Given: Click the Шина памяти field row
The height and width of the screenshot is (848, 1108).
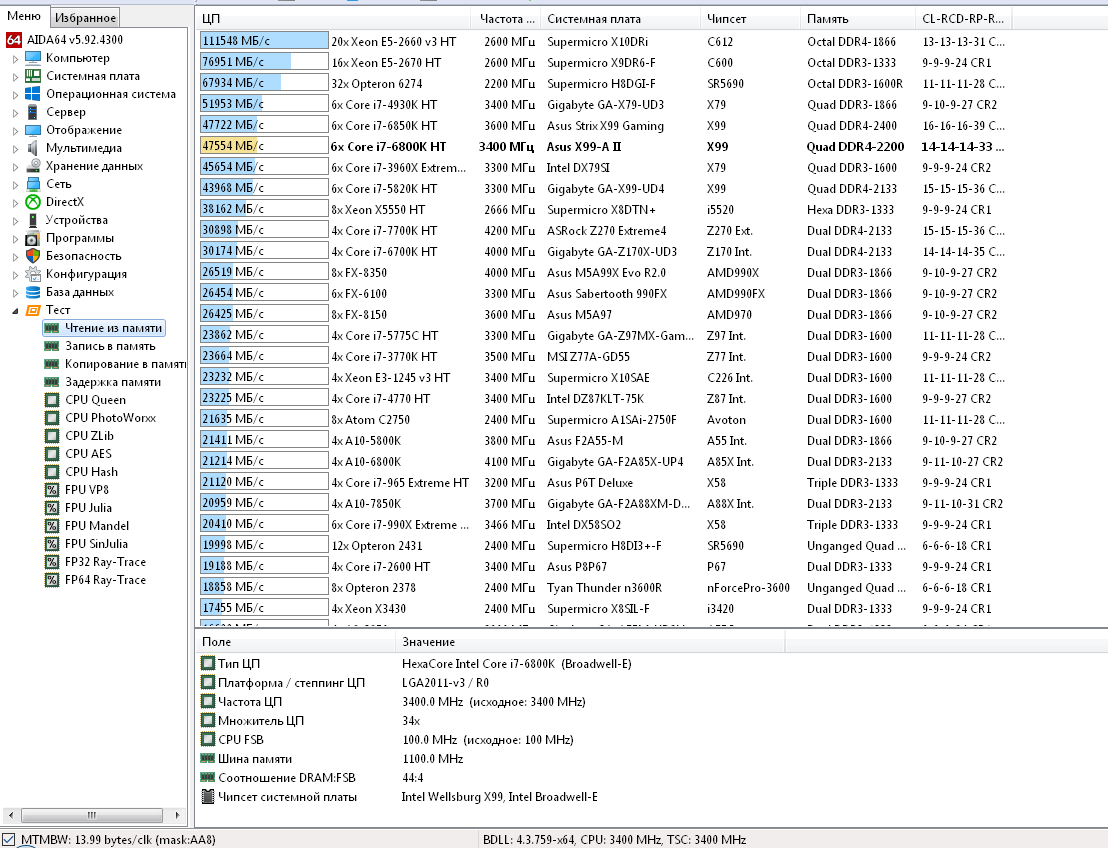Looking at the screenshot, I should click(x=492, y=759).
